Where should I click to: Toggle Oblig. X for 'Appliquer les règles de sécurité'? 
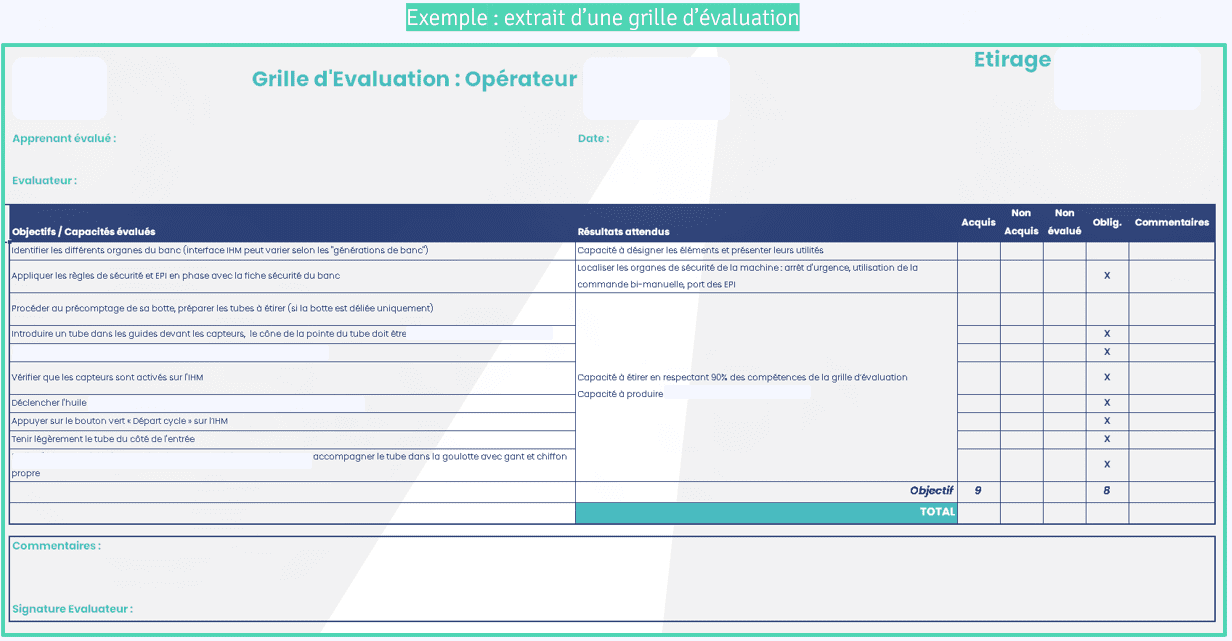tap(1107, 276)
